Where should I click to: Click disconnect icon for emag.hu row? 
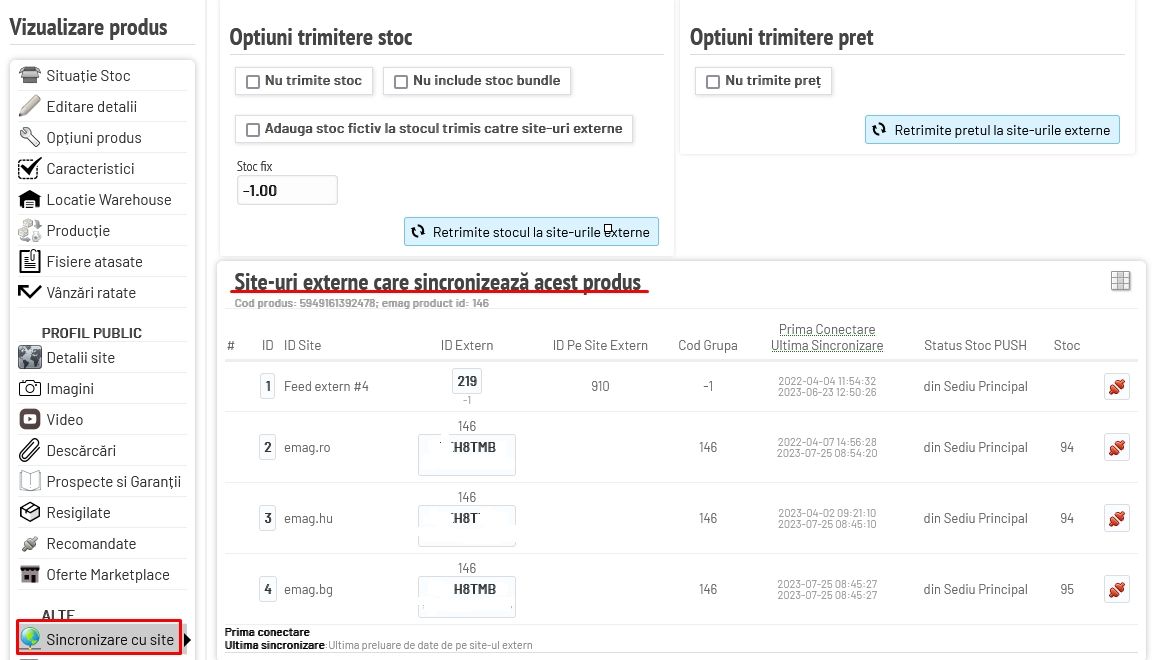click(1116, 519)
